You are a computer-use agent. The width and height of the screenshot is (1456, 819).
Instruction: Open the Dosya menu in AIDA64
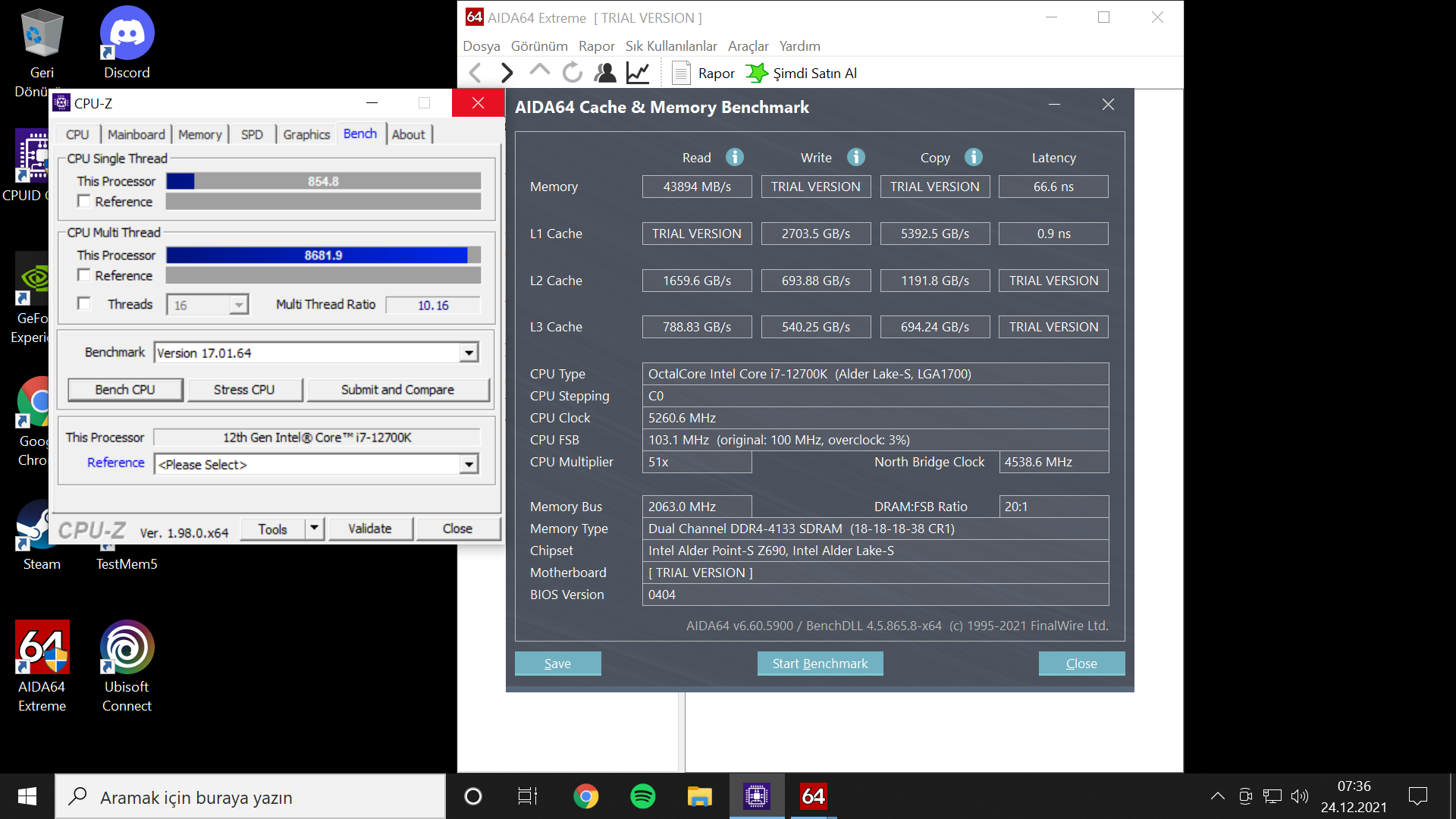(482, 46)
